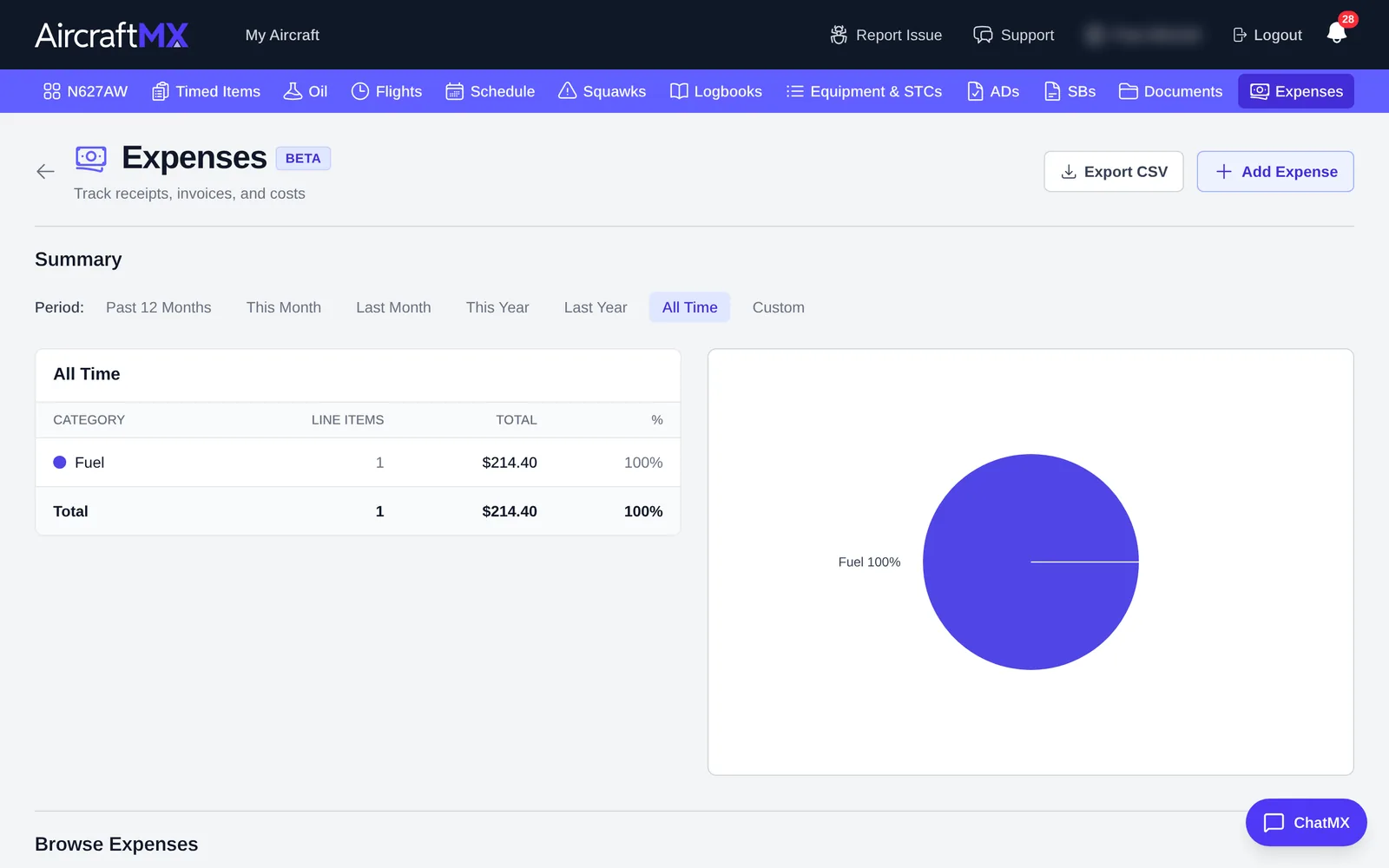Click the SBs document icon
Screen dimensions: 1389x868
coord(1052,91)
